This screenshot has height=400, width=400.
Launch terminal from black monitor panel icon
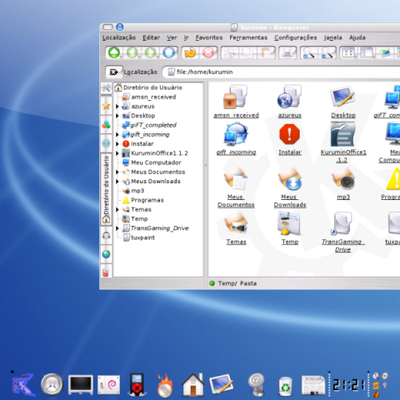pos(80,384)
